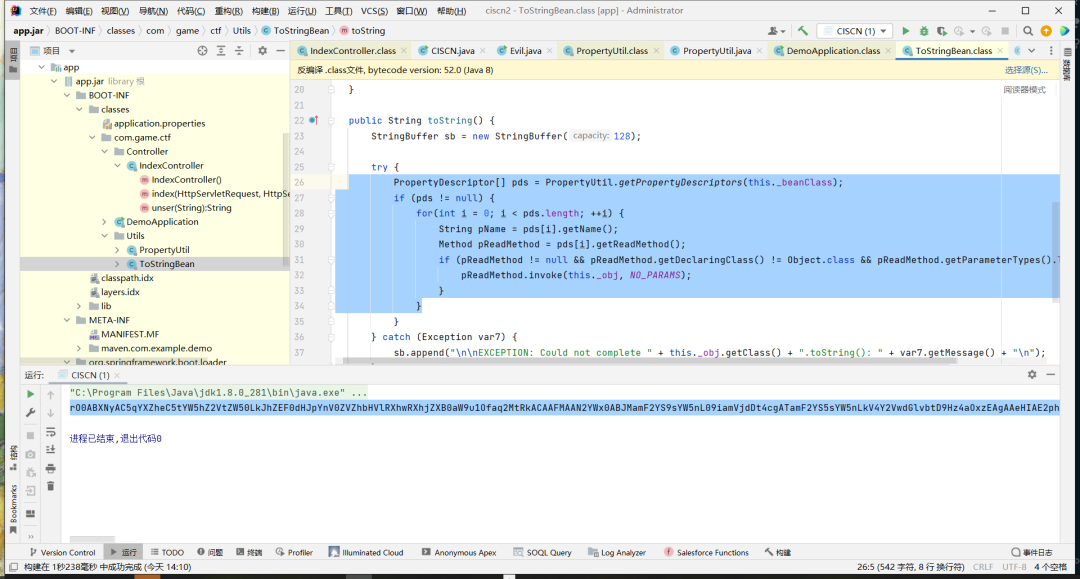Click toString breadcrumb in navigation bar
1080x579 pixels.
point(368,31)
